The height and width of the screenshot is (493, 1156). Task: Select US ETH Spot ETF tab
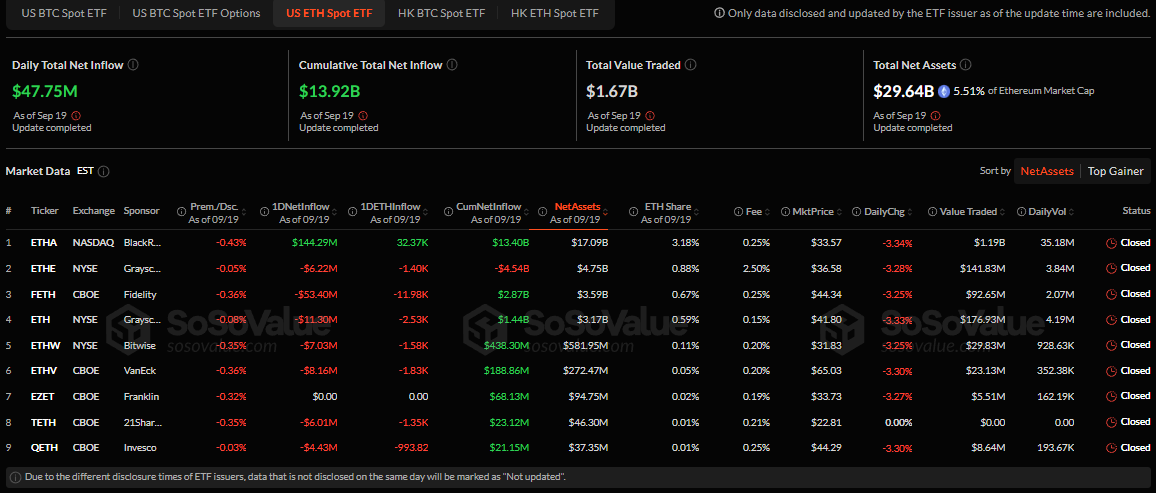tap(329, 13)
